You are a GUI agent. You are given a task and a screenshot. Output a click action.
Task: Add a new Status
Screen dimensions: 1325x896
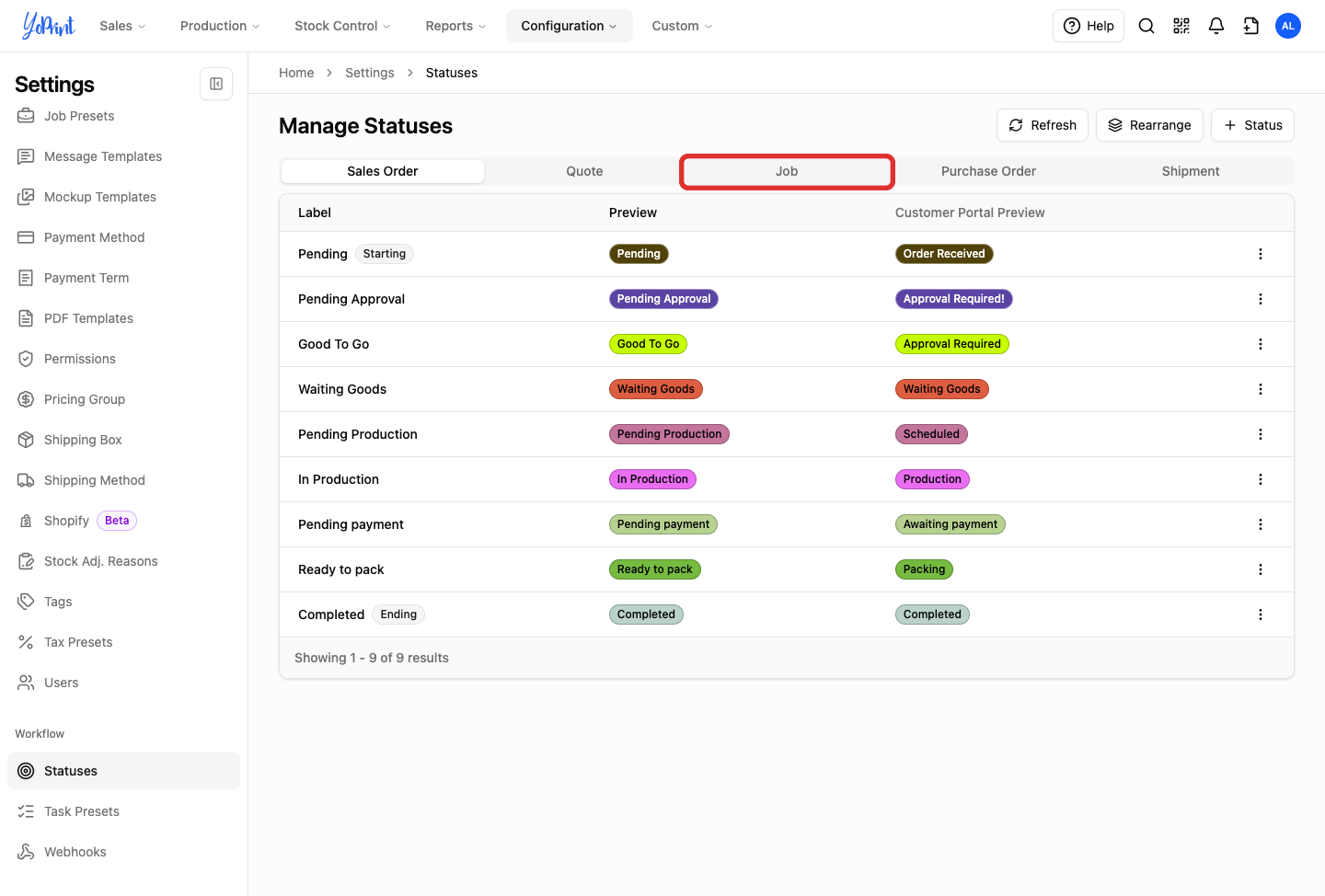click(x=1252, y=125)
